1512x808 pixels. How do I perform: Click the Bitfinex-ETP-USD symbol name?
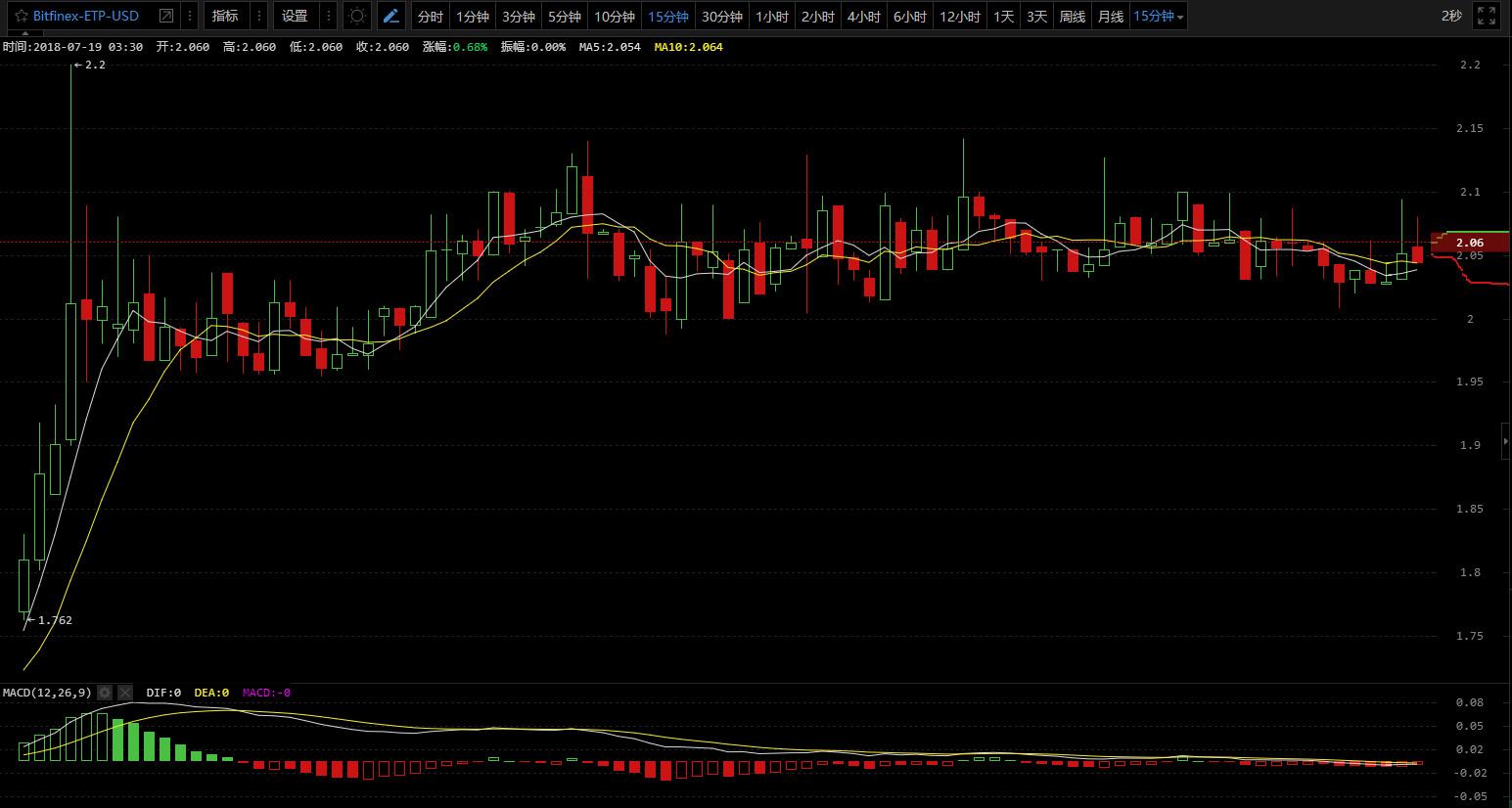point(86,17)
